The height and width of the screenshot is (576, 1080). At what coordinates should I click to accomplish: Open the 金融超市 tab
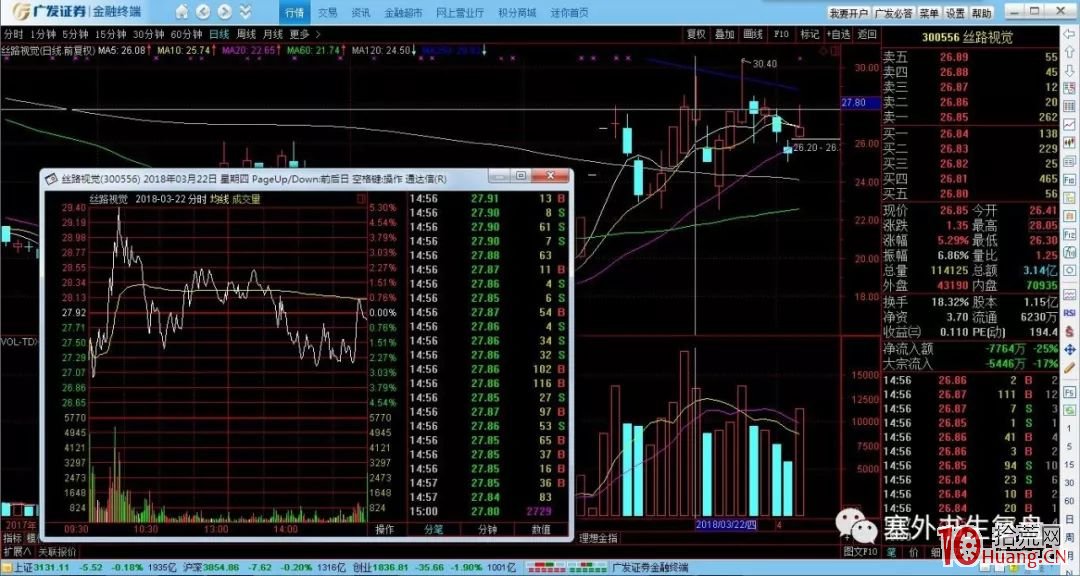click(402, 12)
